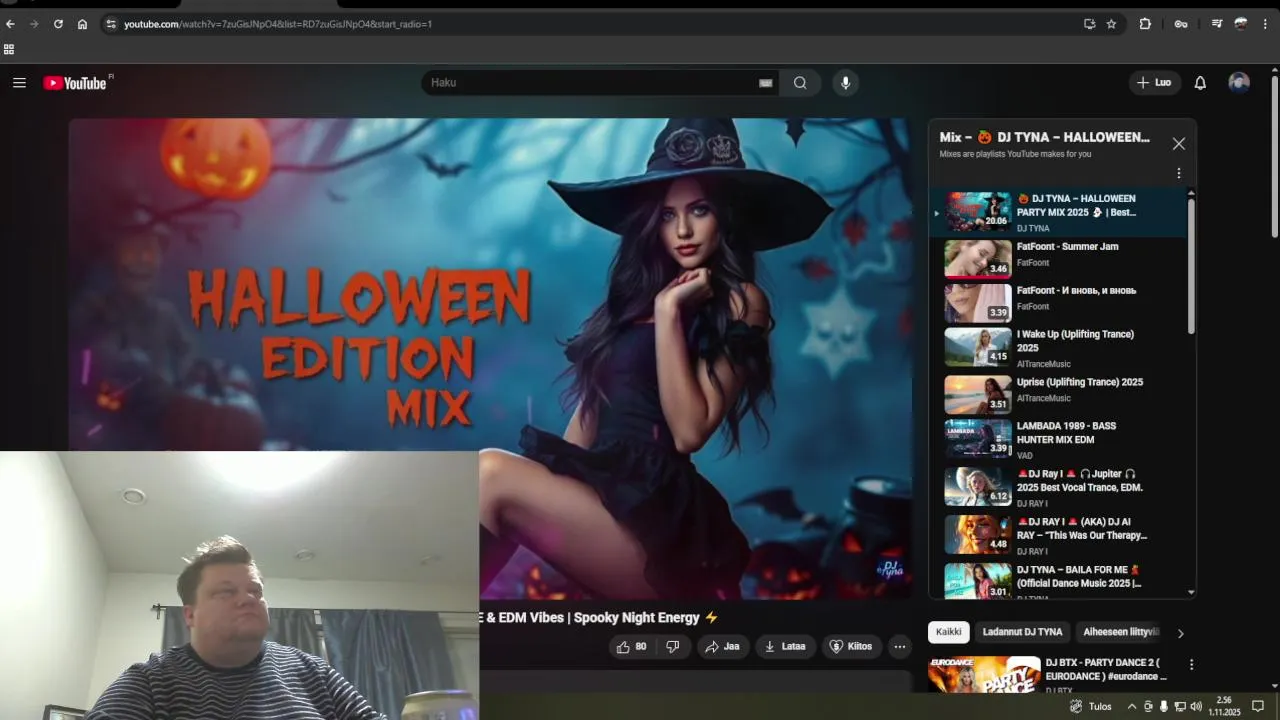Install app icon in the address bar
The height and width of the screenshot is (720, 1280).
pyautogui.click(x=1089, y=24)
